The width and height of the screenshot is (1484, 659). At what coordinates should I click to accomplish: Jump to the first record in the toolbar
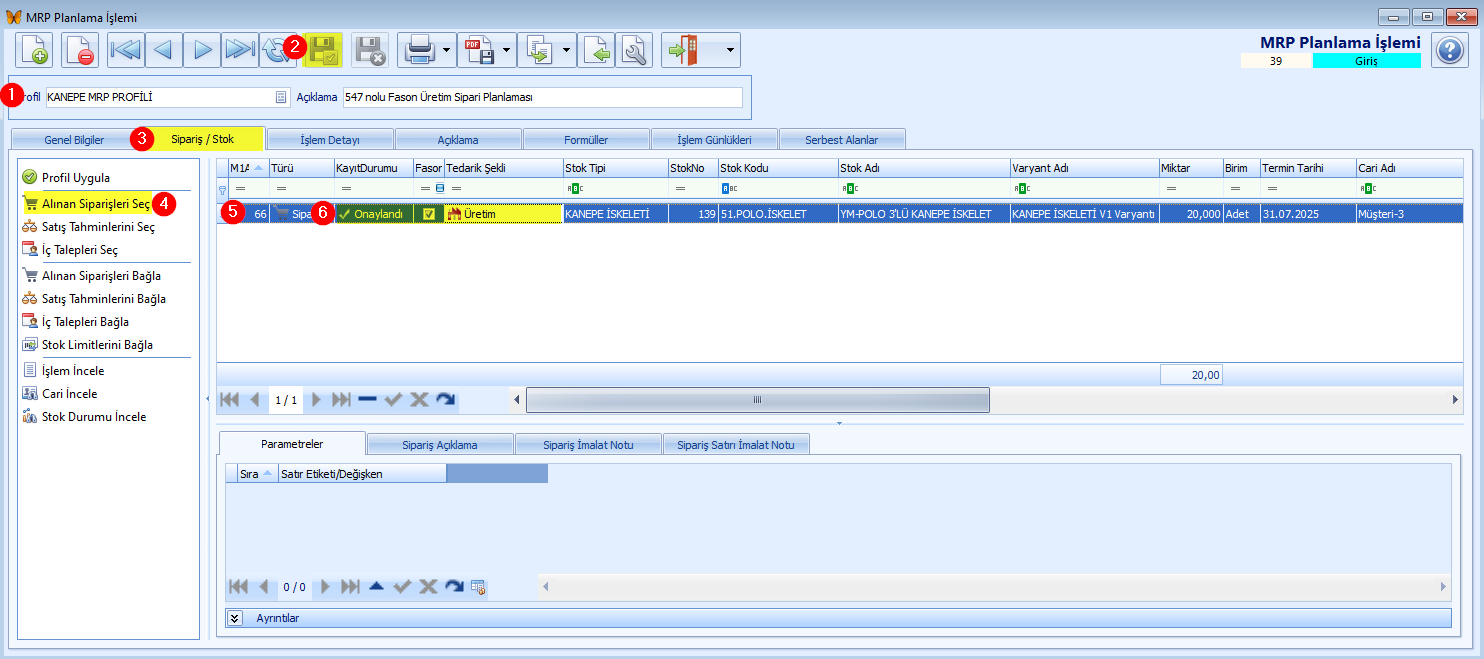coord(126,49)
